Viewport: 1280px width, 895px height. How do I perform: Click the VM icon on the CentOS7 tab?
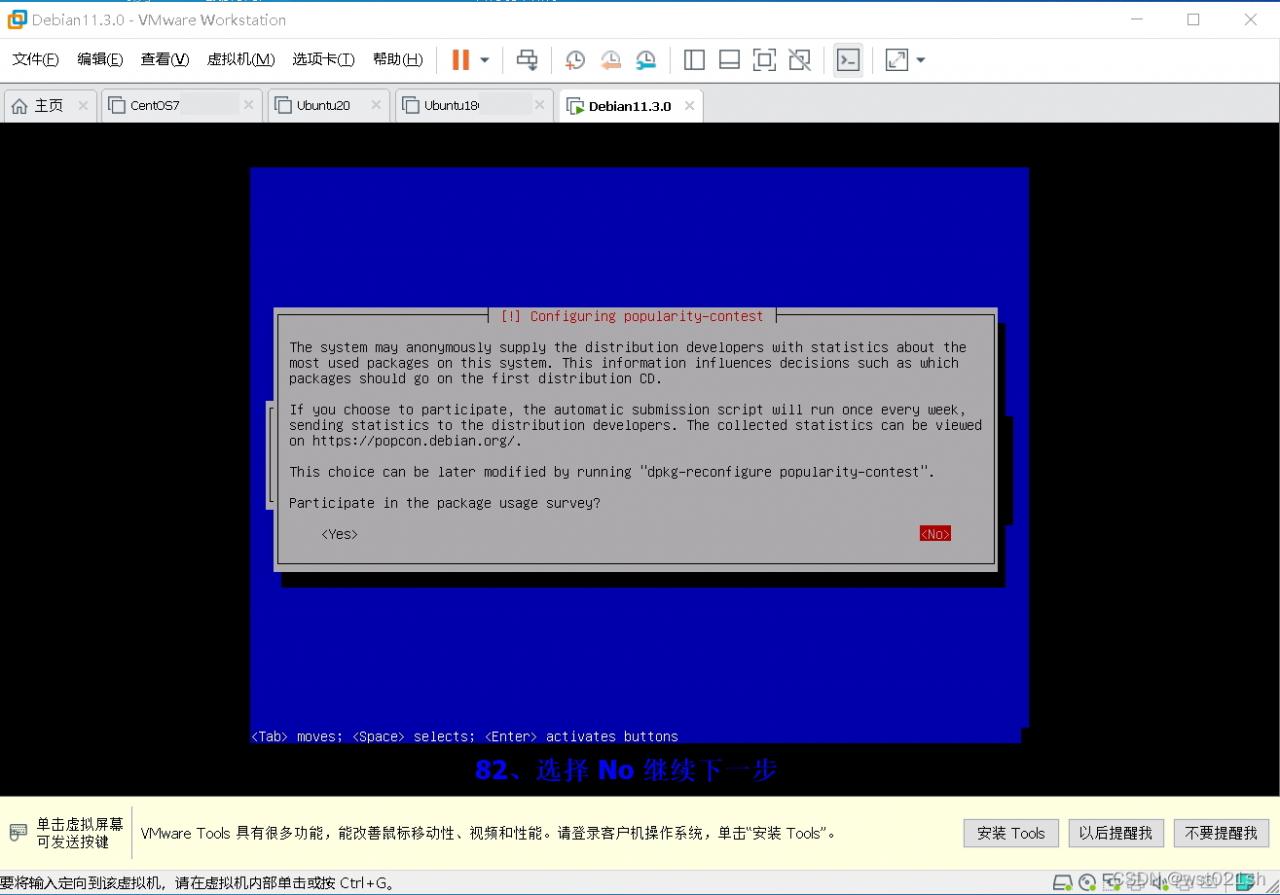pyautogui.click(x=117, y=105)
